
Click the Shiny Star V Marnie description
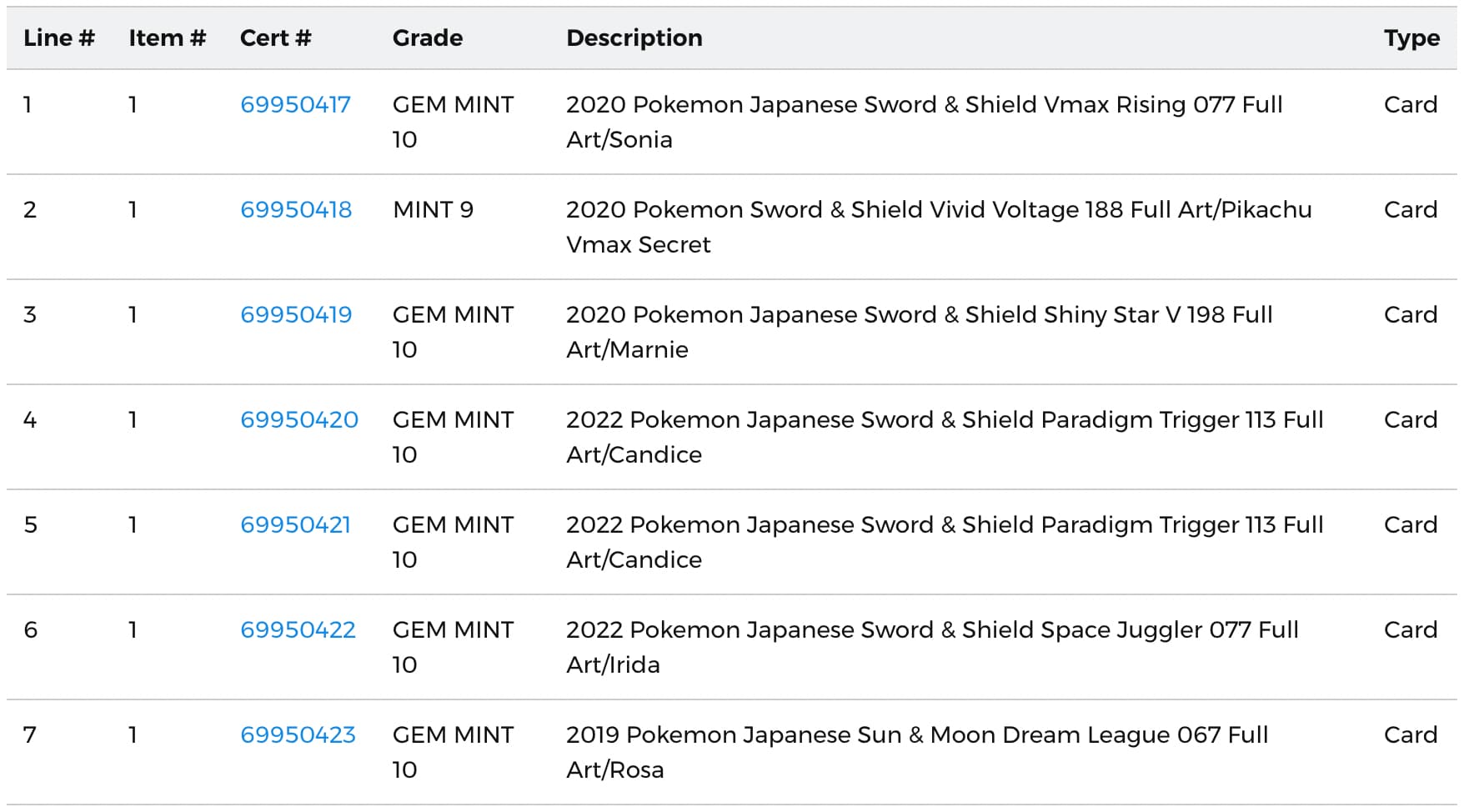(x=919, y=332)
